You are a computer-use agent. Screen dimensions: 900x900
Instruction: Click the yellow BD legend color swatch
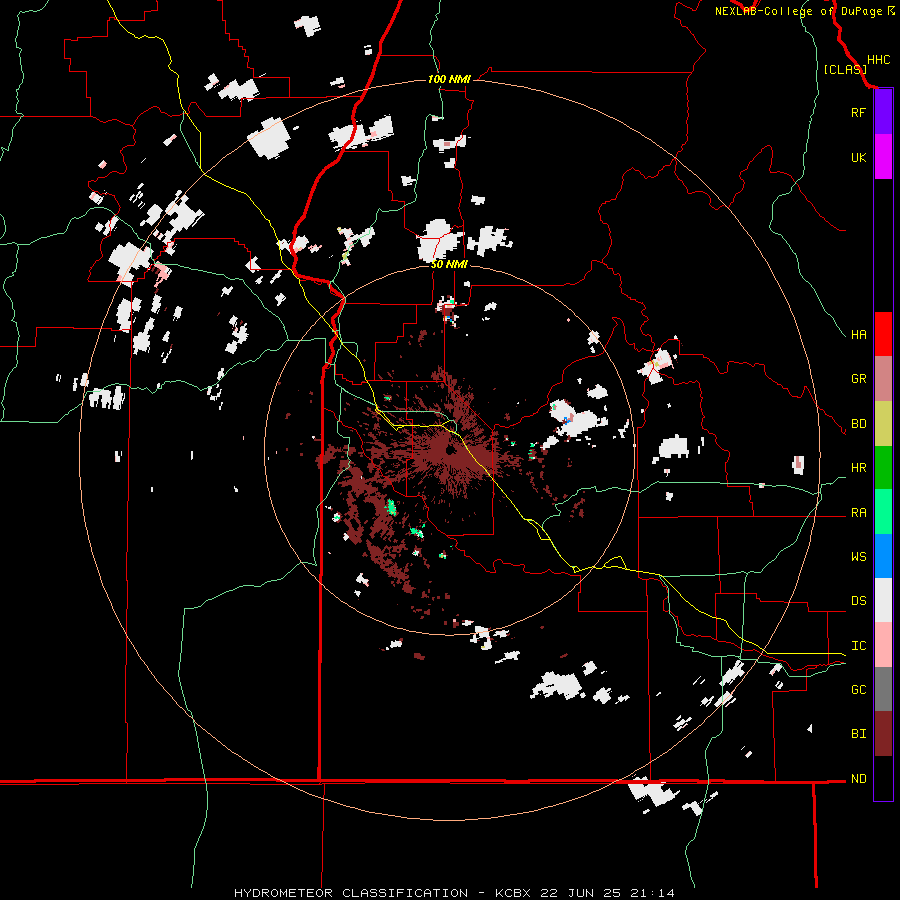pos(883,424)
